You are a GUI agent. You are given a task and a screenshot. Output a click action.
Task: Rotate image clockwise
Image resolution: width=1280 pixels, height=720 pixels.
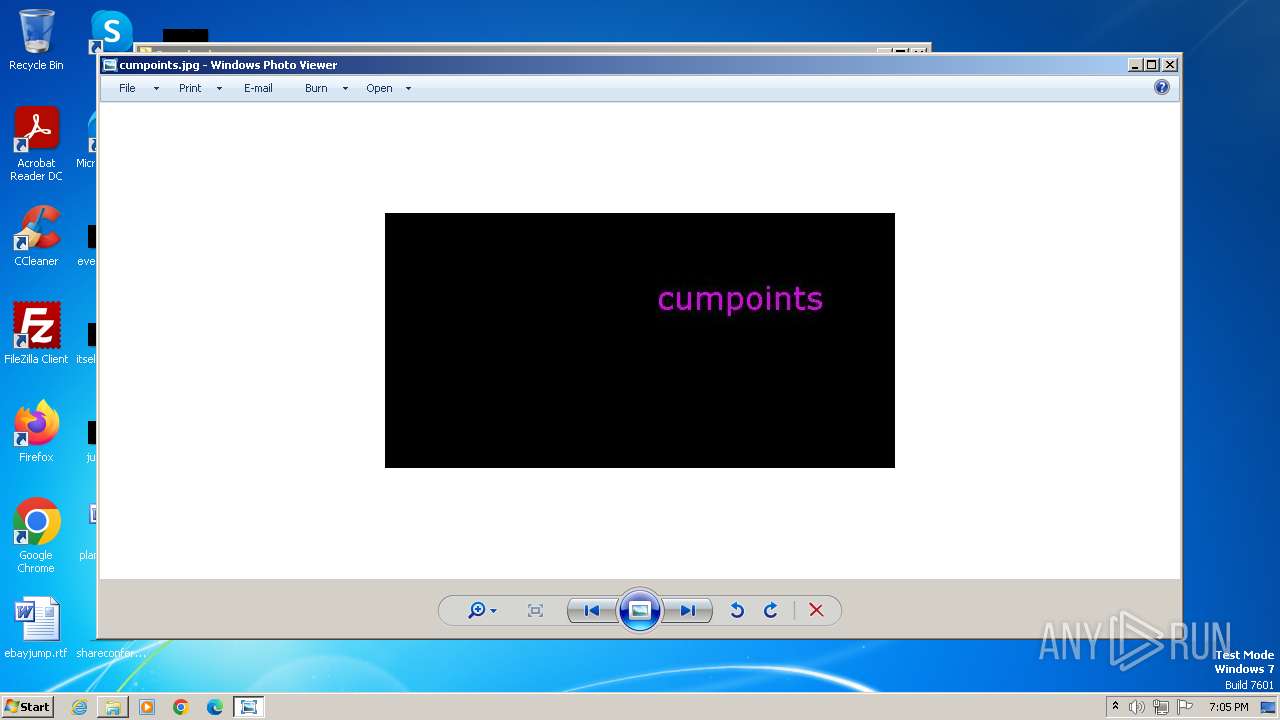[771, 610]
